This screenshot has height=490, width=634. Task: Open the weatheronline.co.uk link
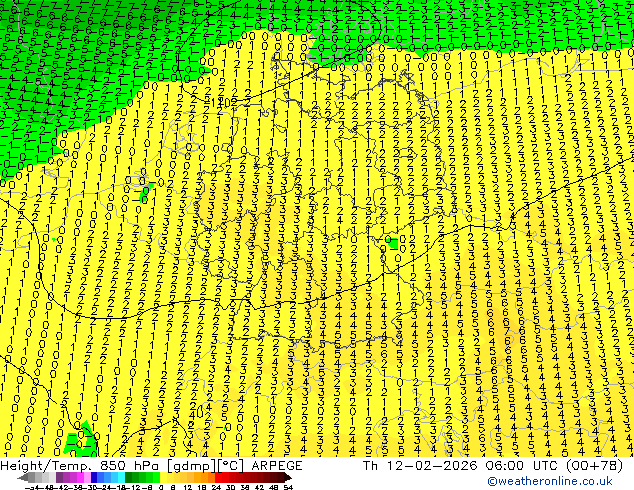click(x=550, y=481)
